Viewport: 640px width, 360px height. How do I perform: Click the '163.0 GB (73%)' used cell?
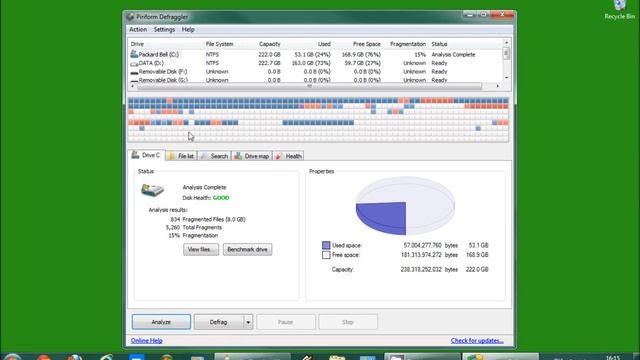311,63
